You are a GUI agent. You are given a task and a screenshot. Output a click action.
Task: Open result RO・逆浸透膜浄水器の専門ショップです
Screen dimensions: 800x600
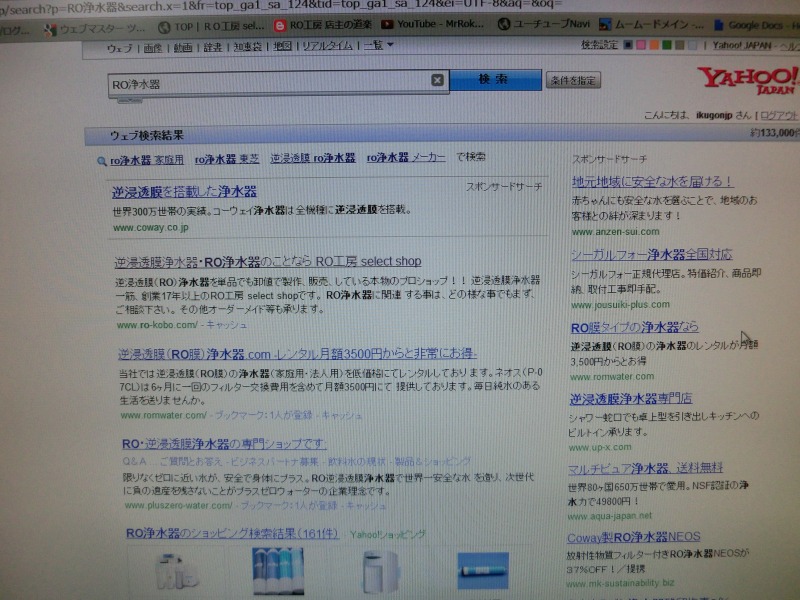coord(224,444)
